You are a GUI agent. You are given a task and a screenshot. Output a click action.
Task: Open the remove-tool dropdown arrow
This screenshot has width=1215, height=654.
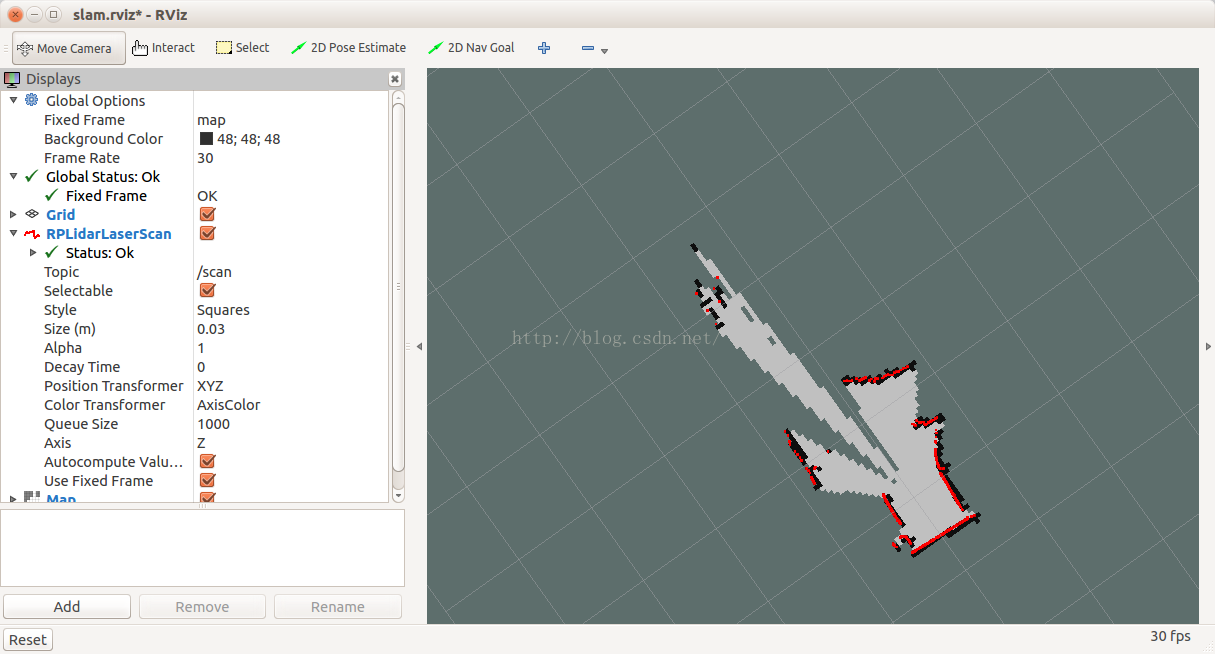point(604,51)
